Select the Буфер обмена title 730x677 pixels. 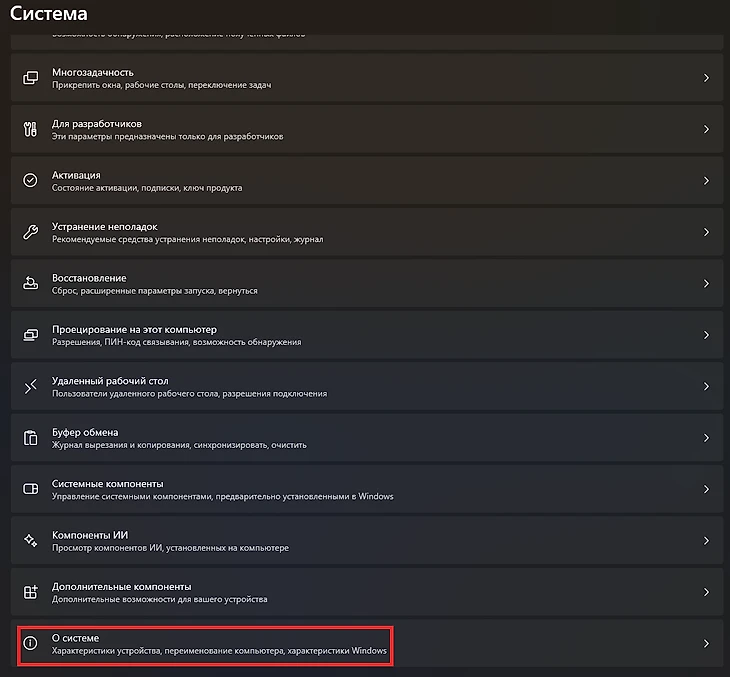click(x=85, y=433)
